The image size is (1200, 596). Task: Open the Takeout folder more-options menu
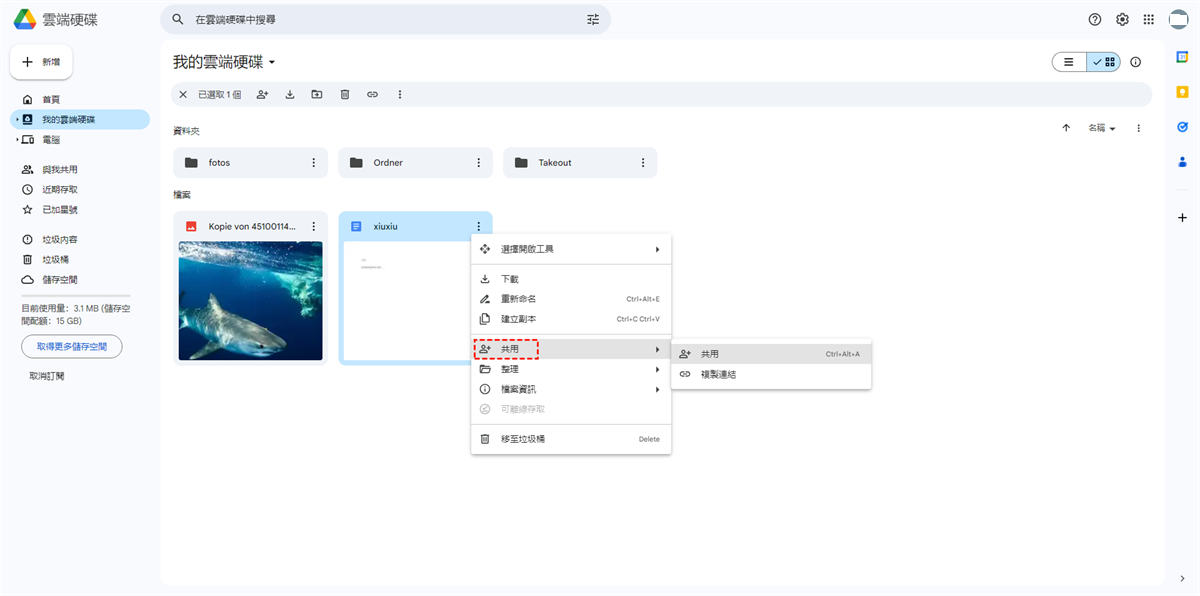coord(643,162)
